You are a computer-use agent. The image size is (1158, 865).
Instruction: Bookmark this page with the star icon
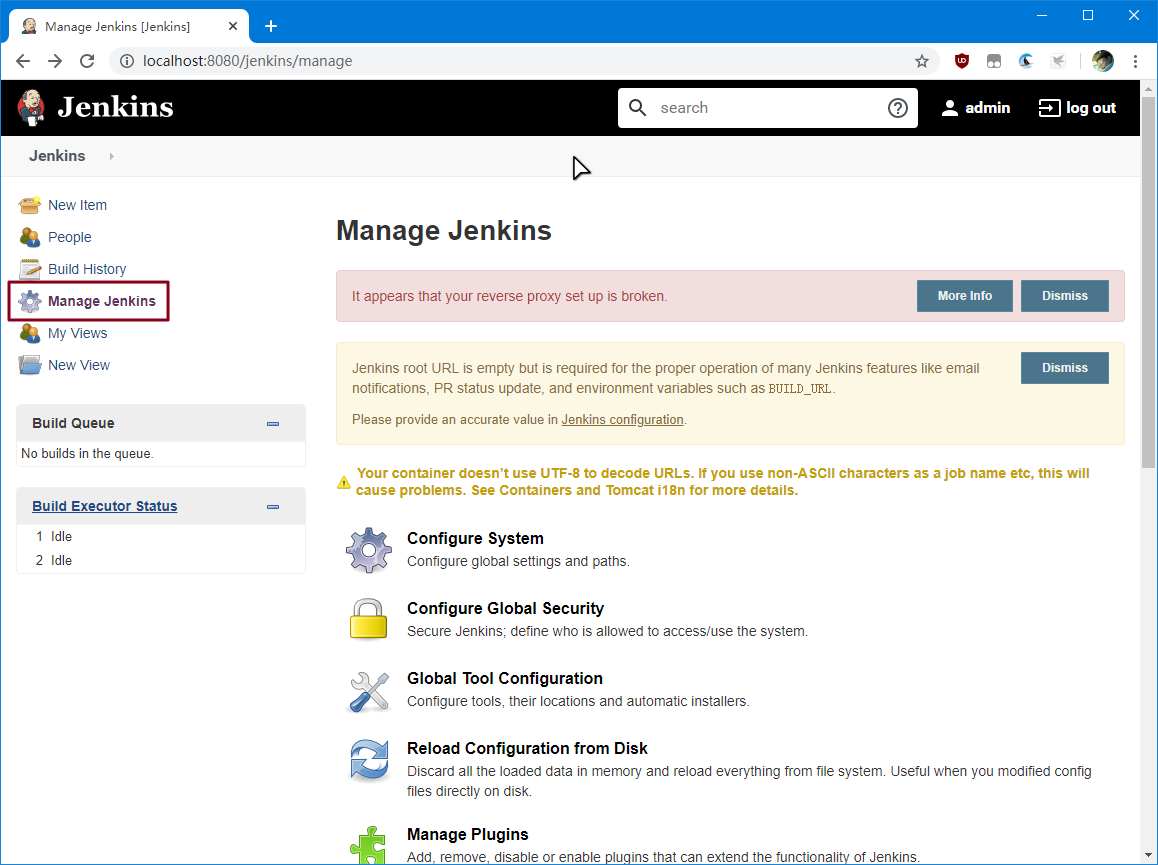(x=922, y=61)
